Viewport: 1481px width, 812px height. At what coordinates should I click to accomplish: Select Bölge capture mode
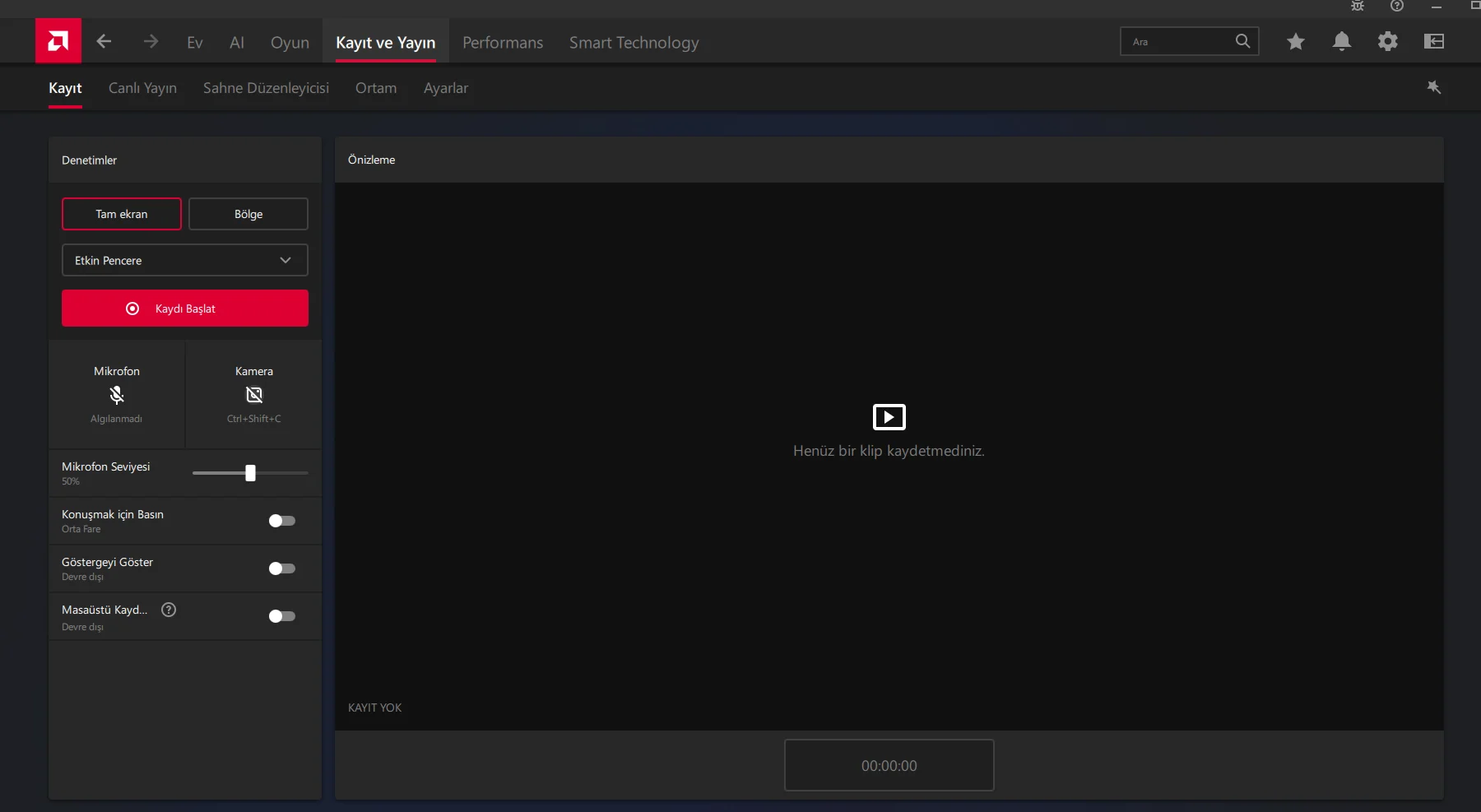click(x=248, y=214)
